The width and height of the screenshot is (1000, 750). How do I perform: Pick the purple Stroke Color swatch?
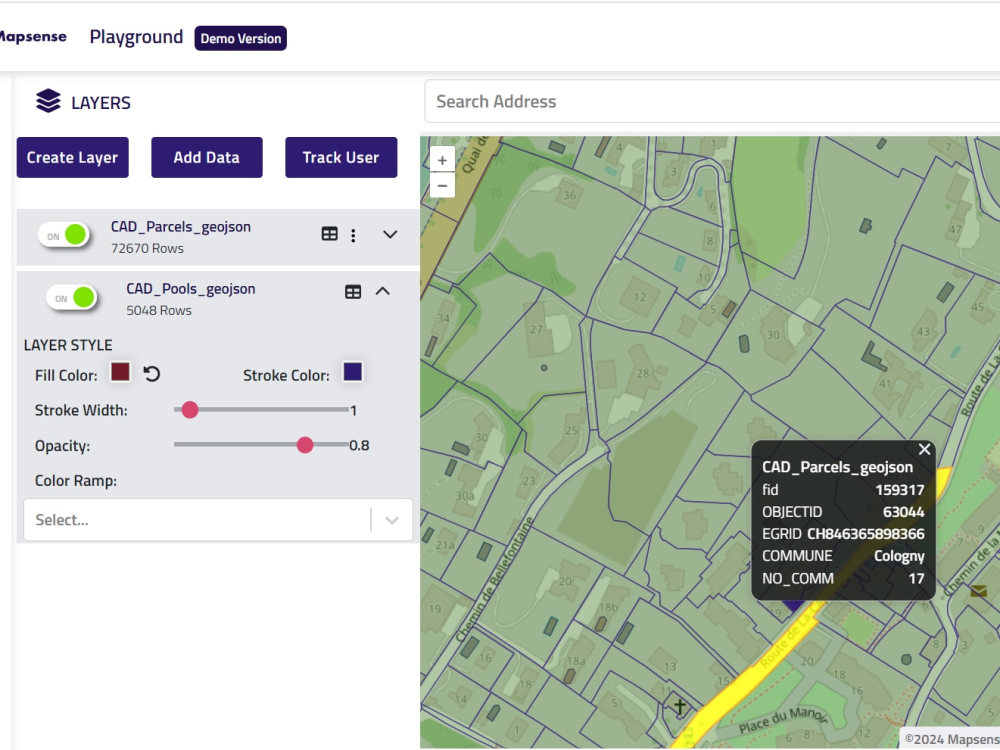point(353,372)
